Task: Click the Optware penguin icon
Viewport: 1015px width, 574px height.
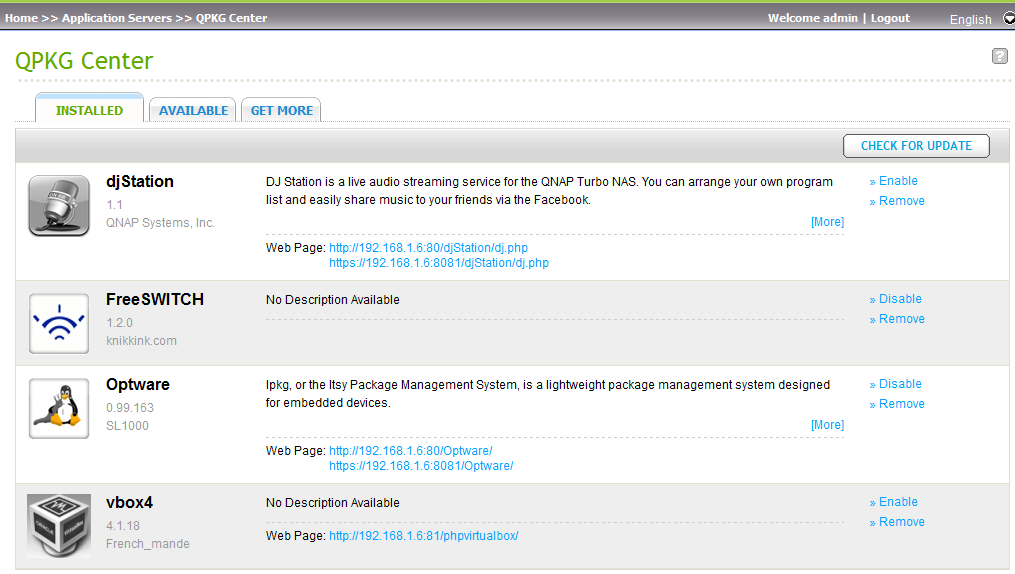Action: pos(59,408)
